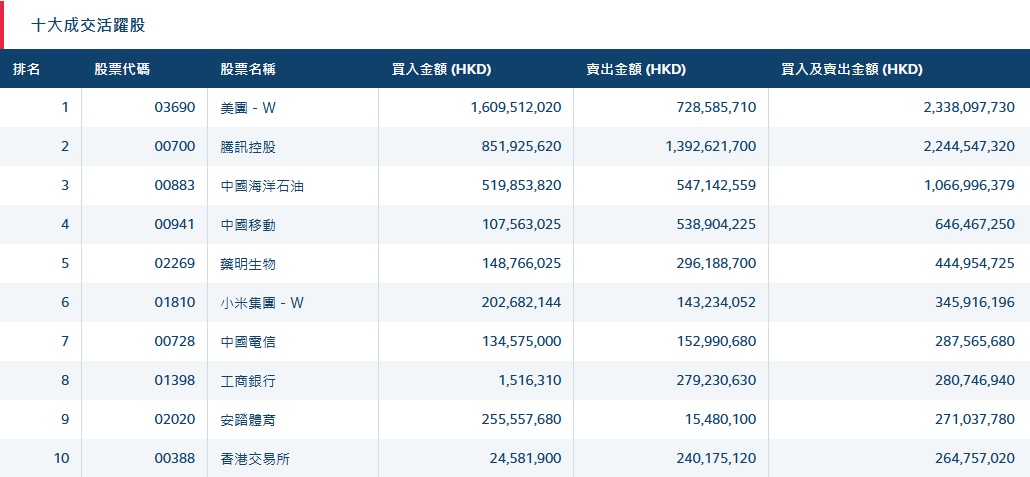This screenshot has height=477, width=1030.
Task: Click stock name 中國海洋石油
Action: [261, 186]
